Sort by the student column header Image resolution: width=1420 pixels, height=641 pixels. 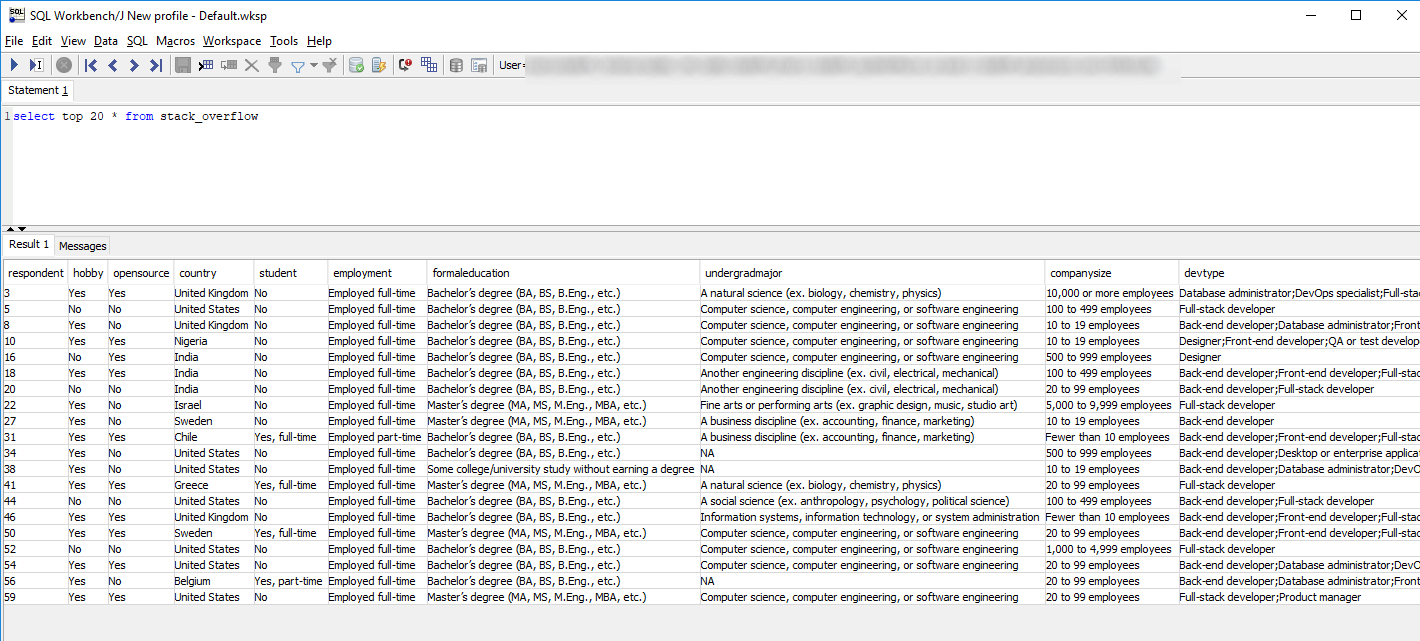[291, 273]
